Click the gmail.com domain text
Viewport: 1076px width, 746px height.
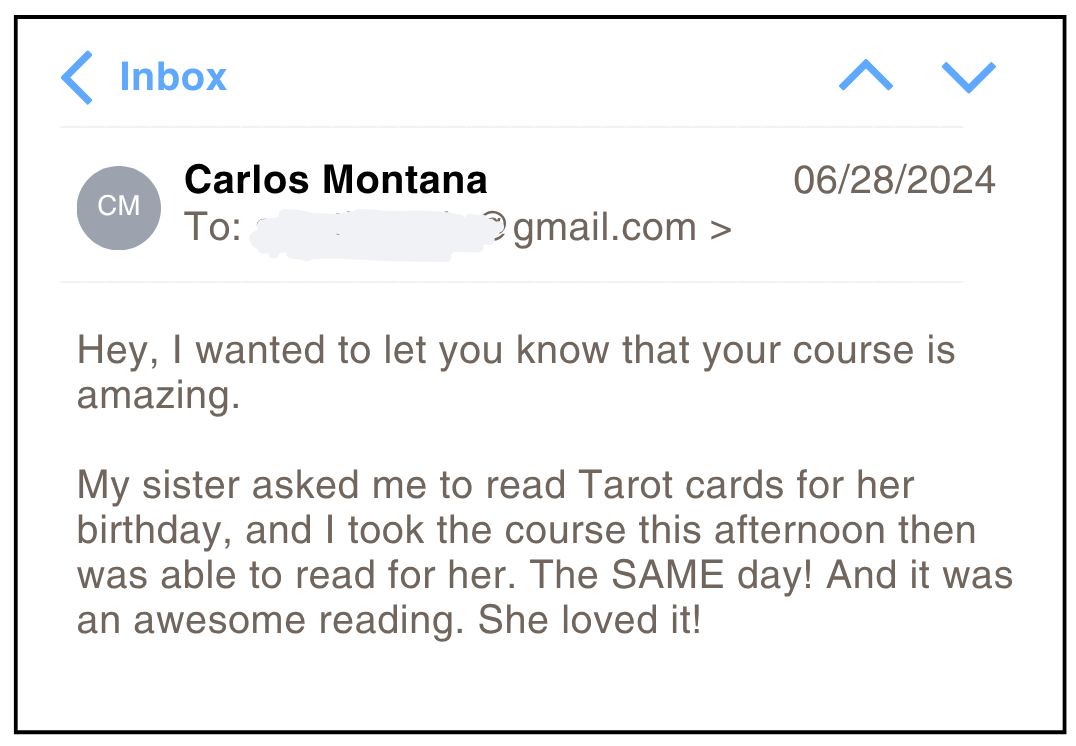pyautogui.click(x=604, y=228)
